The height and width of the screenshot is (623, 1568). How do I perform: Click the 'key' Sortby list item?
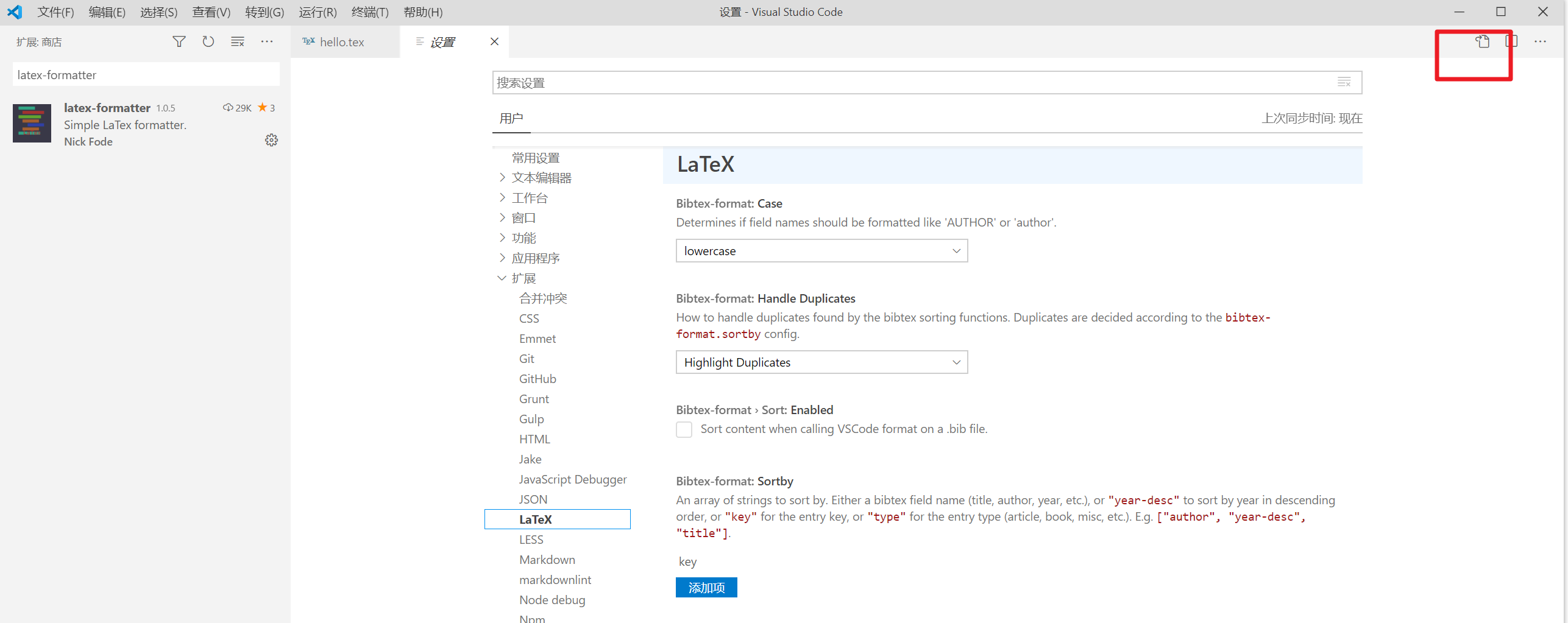coord(687,561)
